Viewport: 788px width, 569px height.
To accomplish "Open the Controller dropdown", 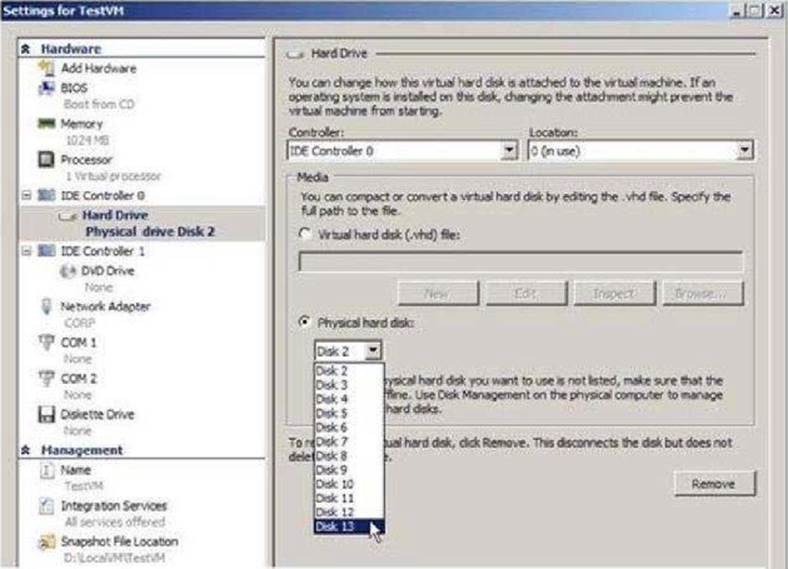I will 509,150.
